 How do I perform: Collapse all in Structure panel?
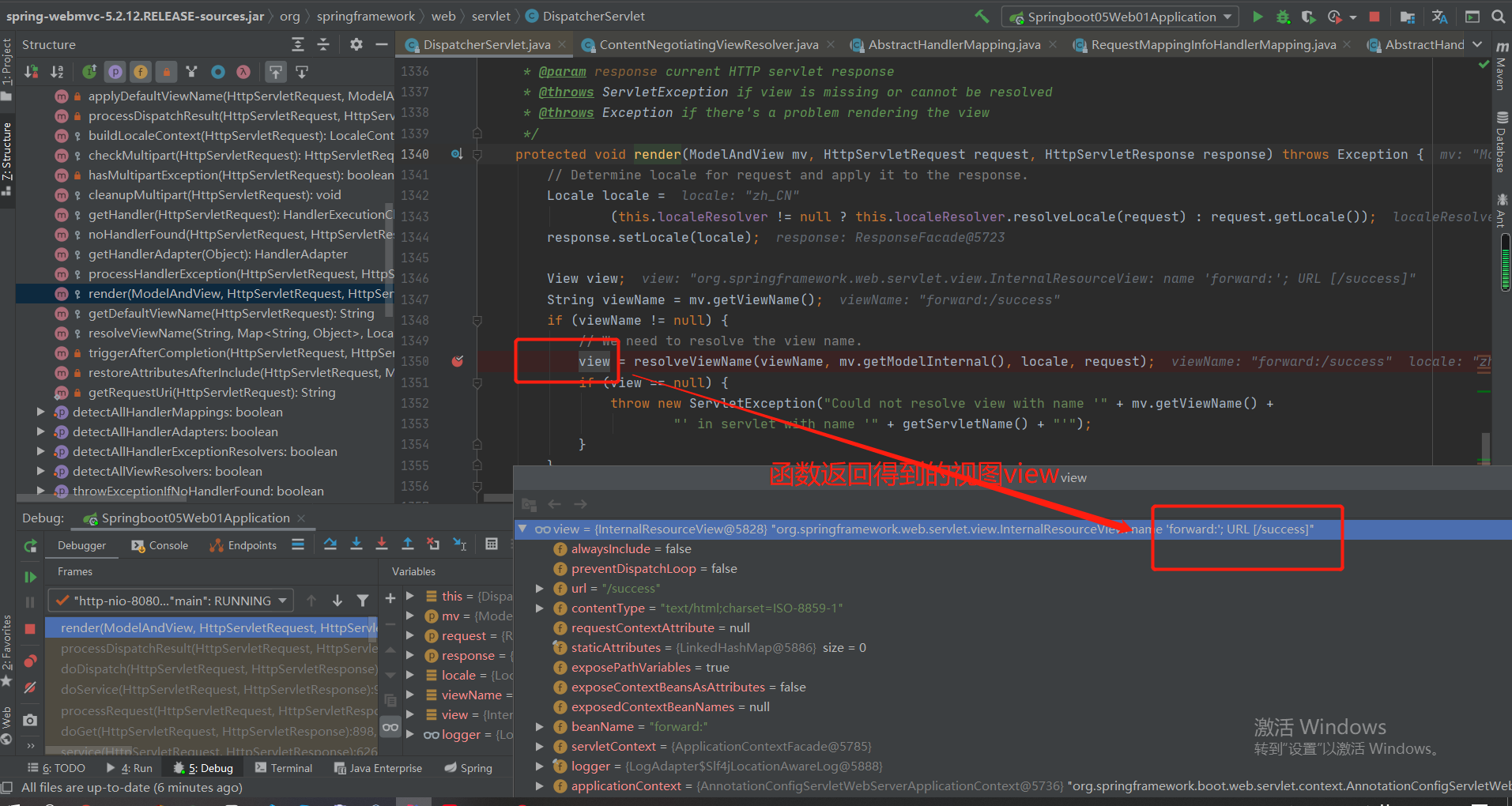point(323,44)
